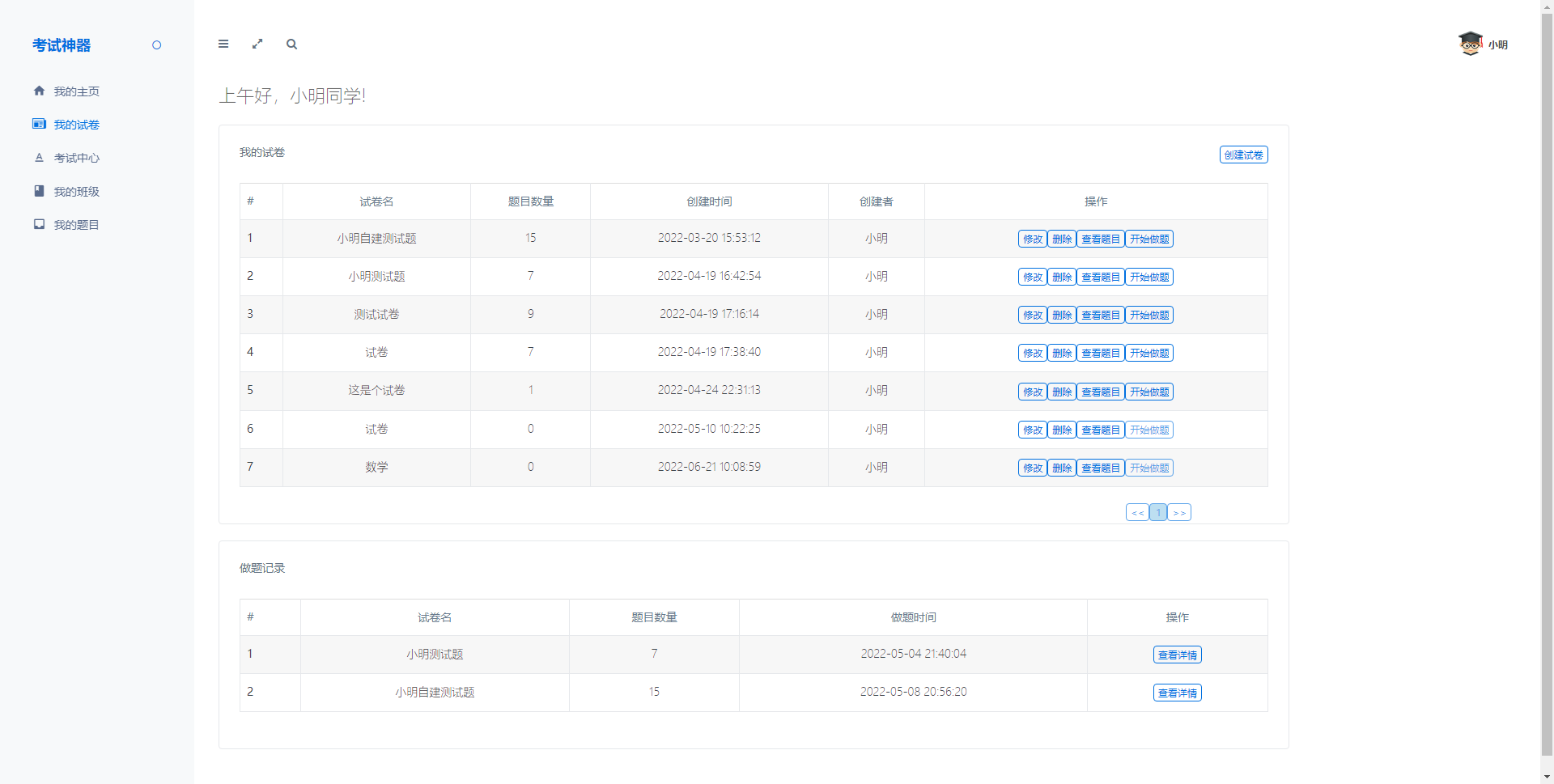The height and width of the screenshot is (784, 1554).
Task: Click previous page << button
Action: tap(1137, 512)
